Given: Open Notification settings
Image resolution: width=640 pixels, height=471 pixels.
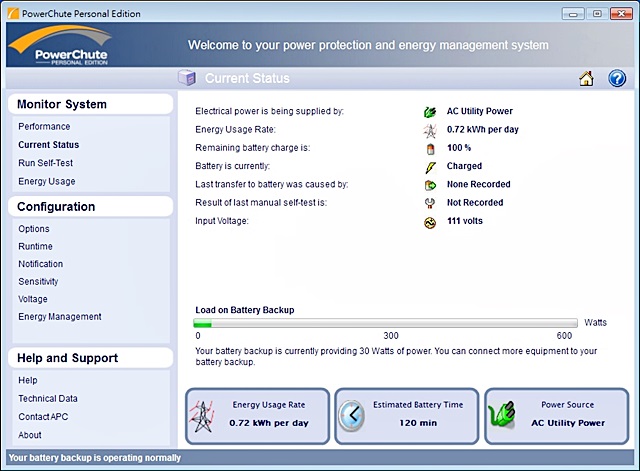Looking at the screenshot, I should (x=40, y=264).
